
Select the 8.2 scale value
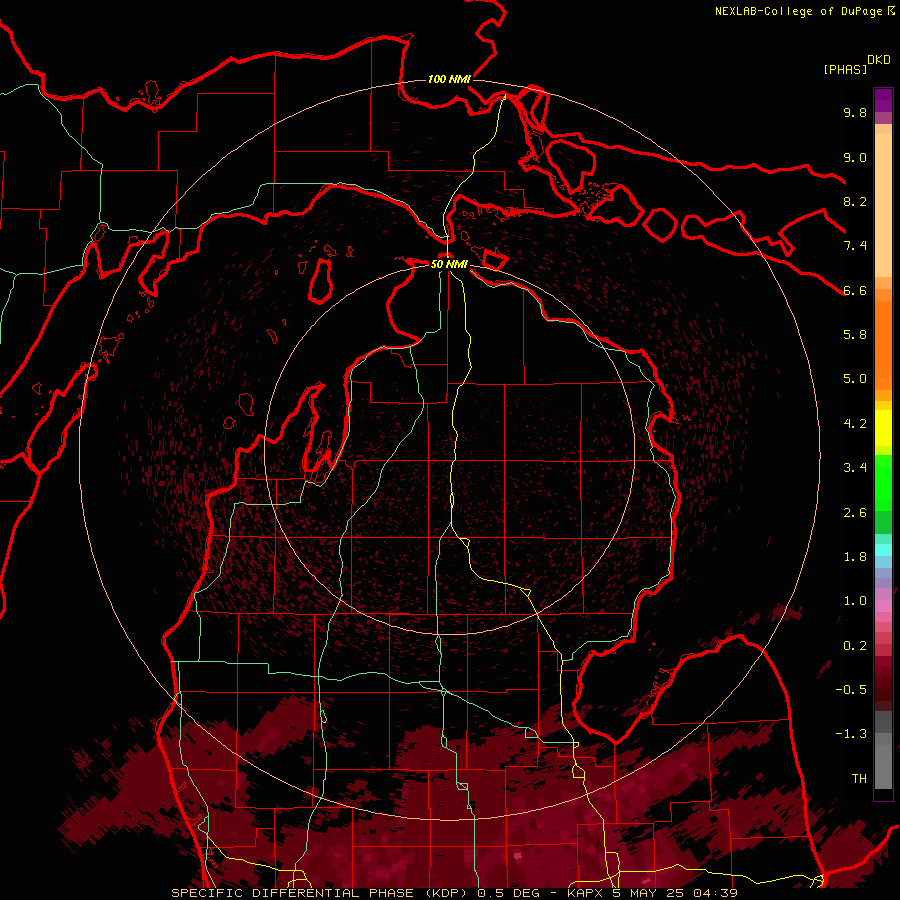click(x=855, y=201)
